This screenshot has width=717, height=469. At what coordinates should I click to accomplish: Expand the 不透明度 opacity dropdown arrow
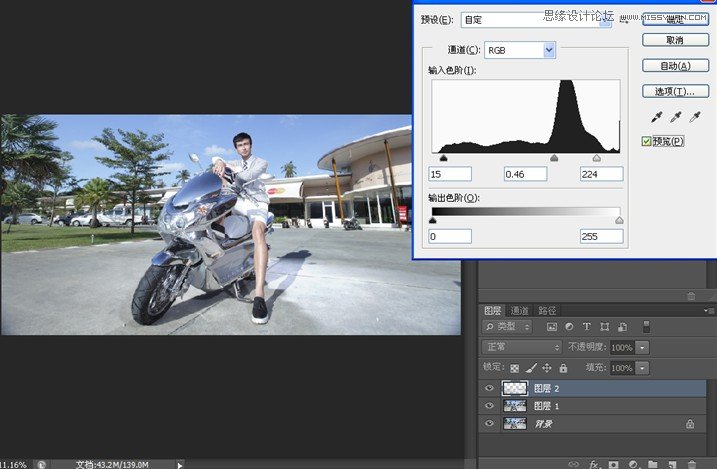(x=643, y=347)
